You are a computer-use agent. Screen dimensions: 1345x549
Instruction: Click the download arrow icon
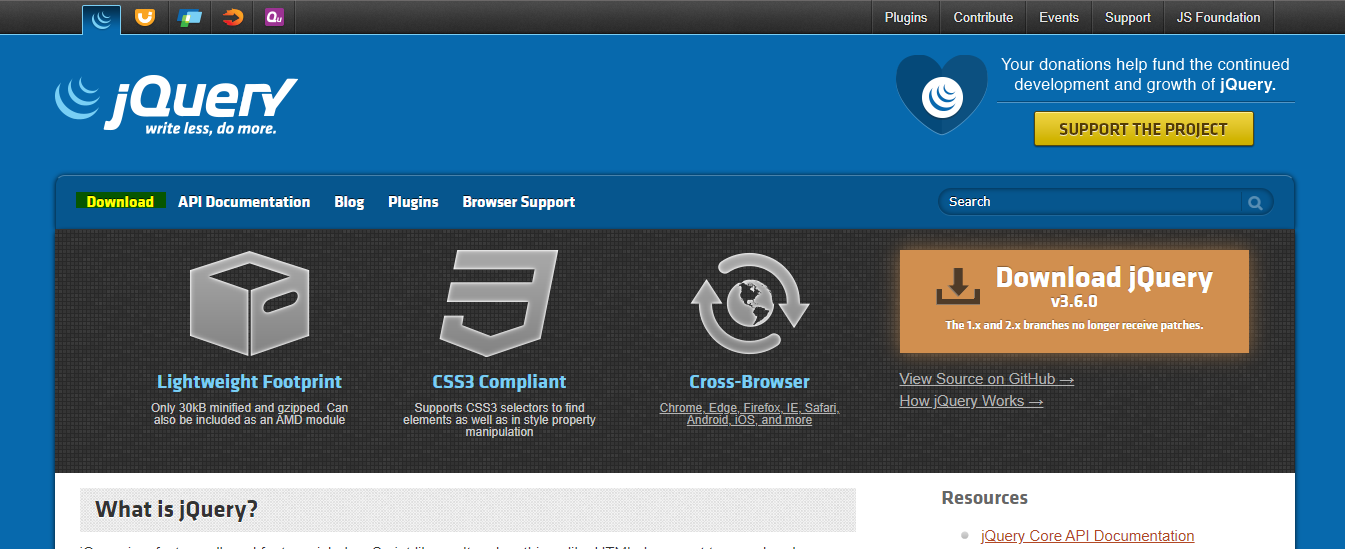tap(958, 286)
